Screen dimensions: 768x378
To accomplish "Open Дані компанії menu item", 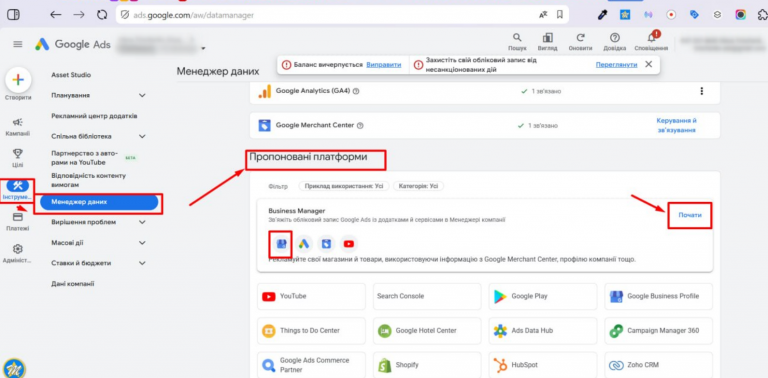I will tap(72, 284).
